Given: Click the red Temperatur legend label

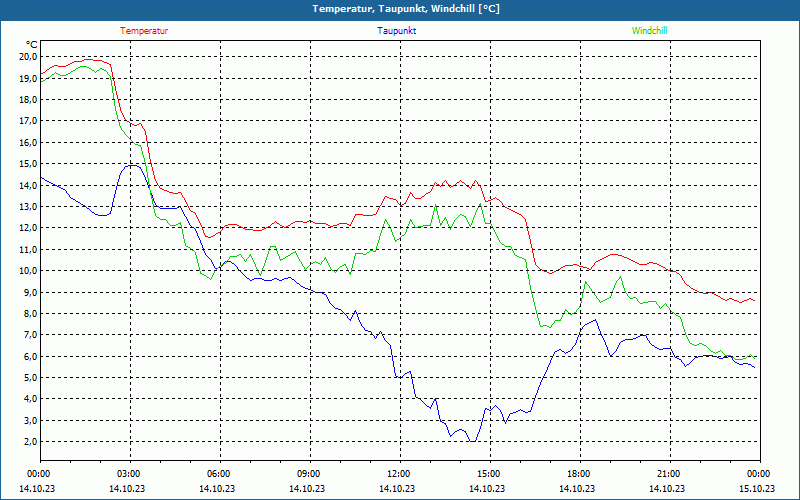Looking at the screenshot, I should (144, 31).
